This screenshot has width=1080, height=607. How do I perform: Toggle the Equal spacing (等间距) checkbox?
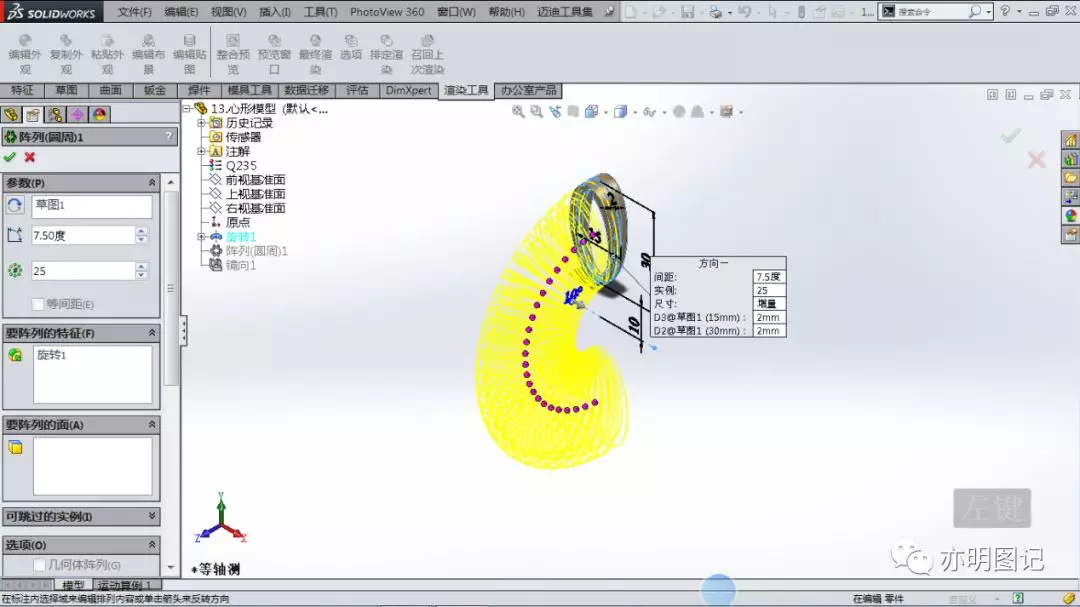point(38,304)
